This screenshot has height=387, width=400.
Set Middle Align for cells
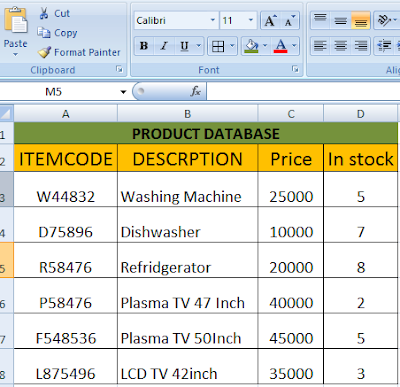coord(341,20)
